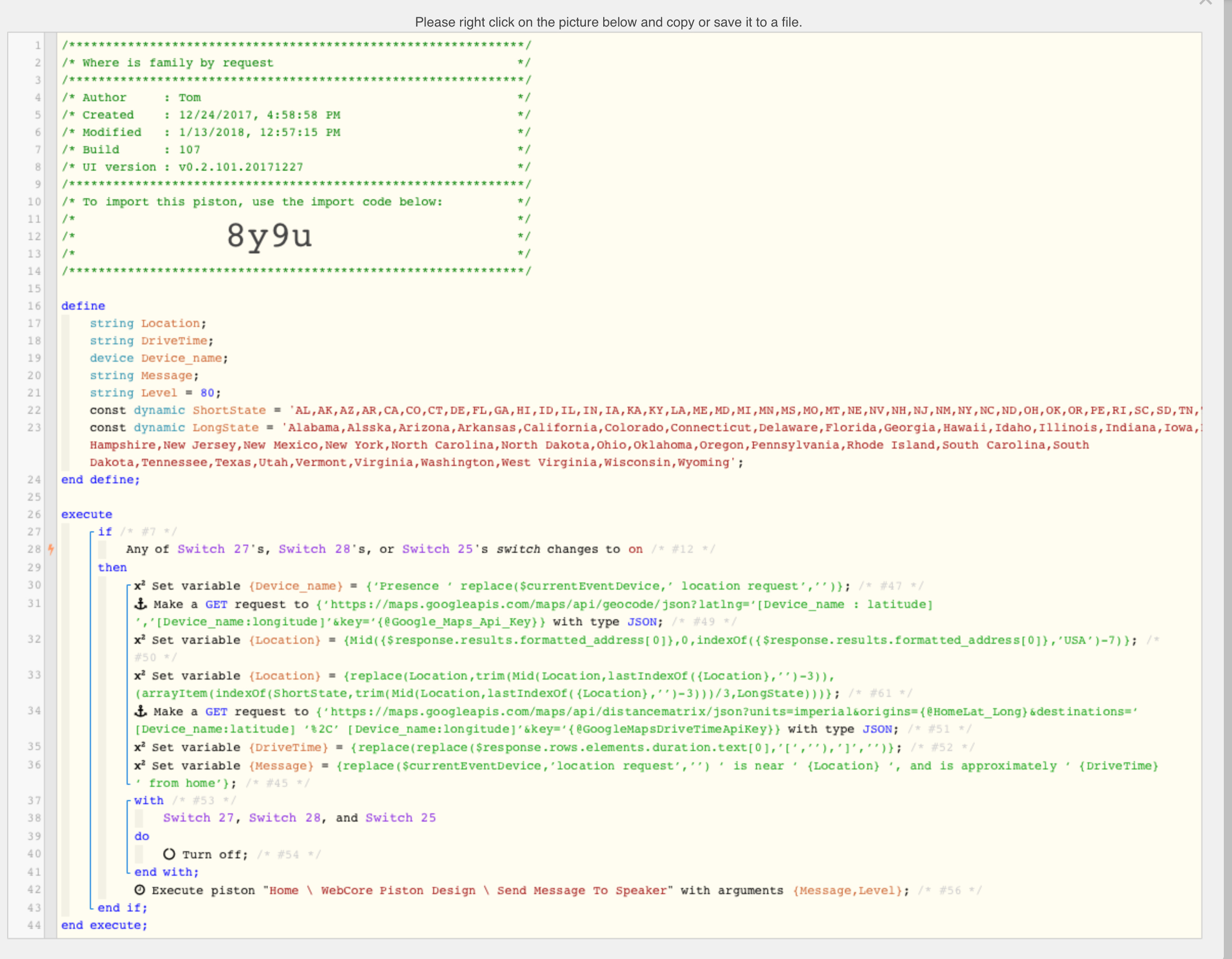Click the 'define' keyword on line 16
Viewport: 1232px width, 959px height.
point(83,306)
